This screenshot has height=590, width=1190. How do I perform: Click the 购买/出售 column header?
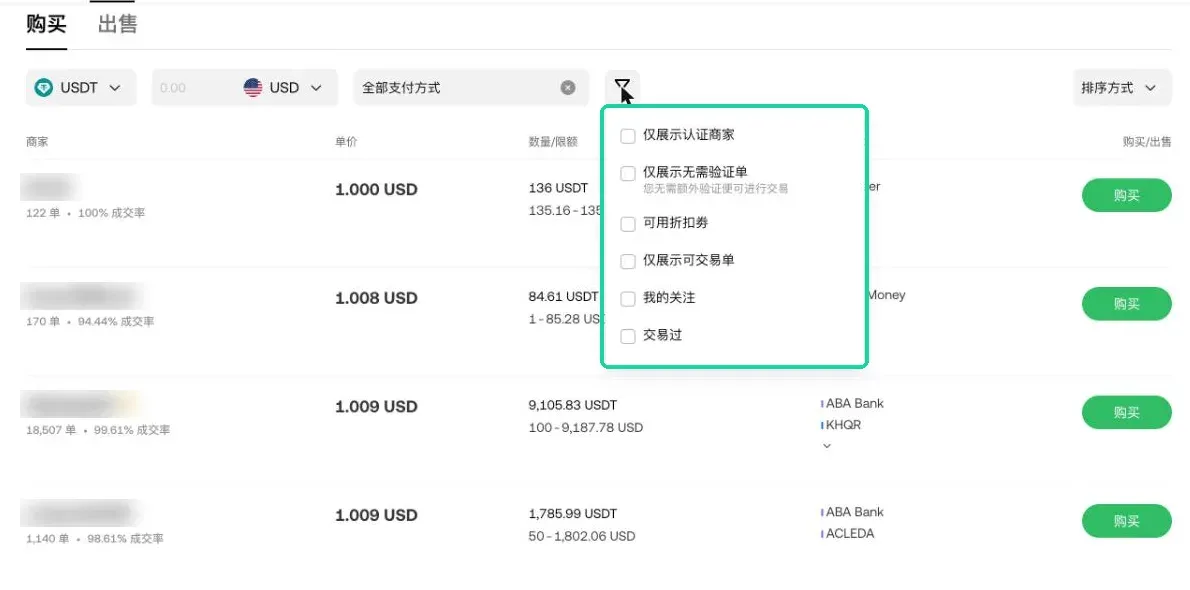[x=1147, y=142]
